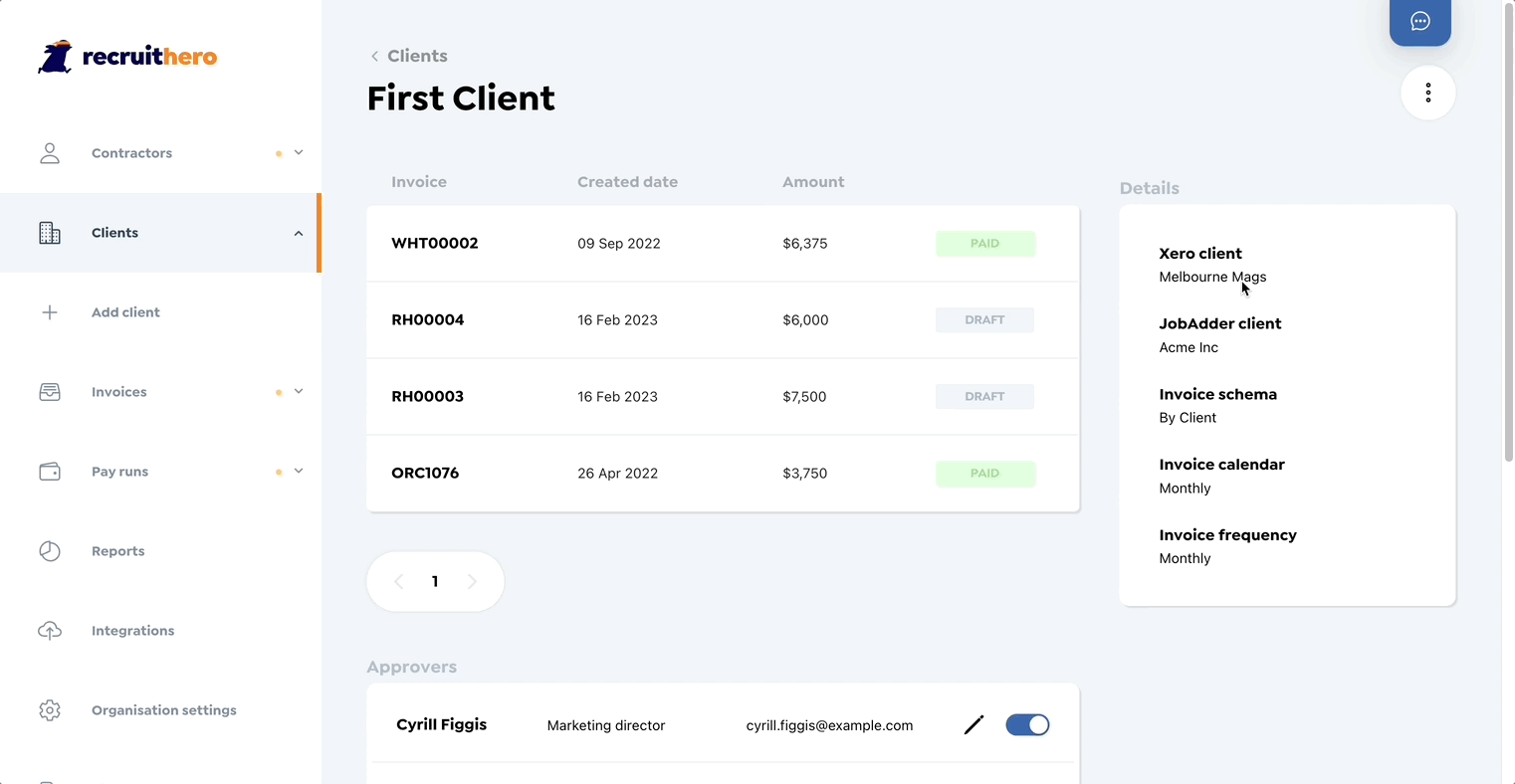Open invoice WHT00002
The image size is (1515, 784).
(x=435, y=244)
